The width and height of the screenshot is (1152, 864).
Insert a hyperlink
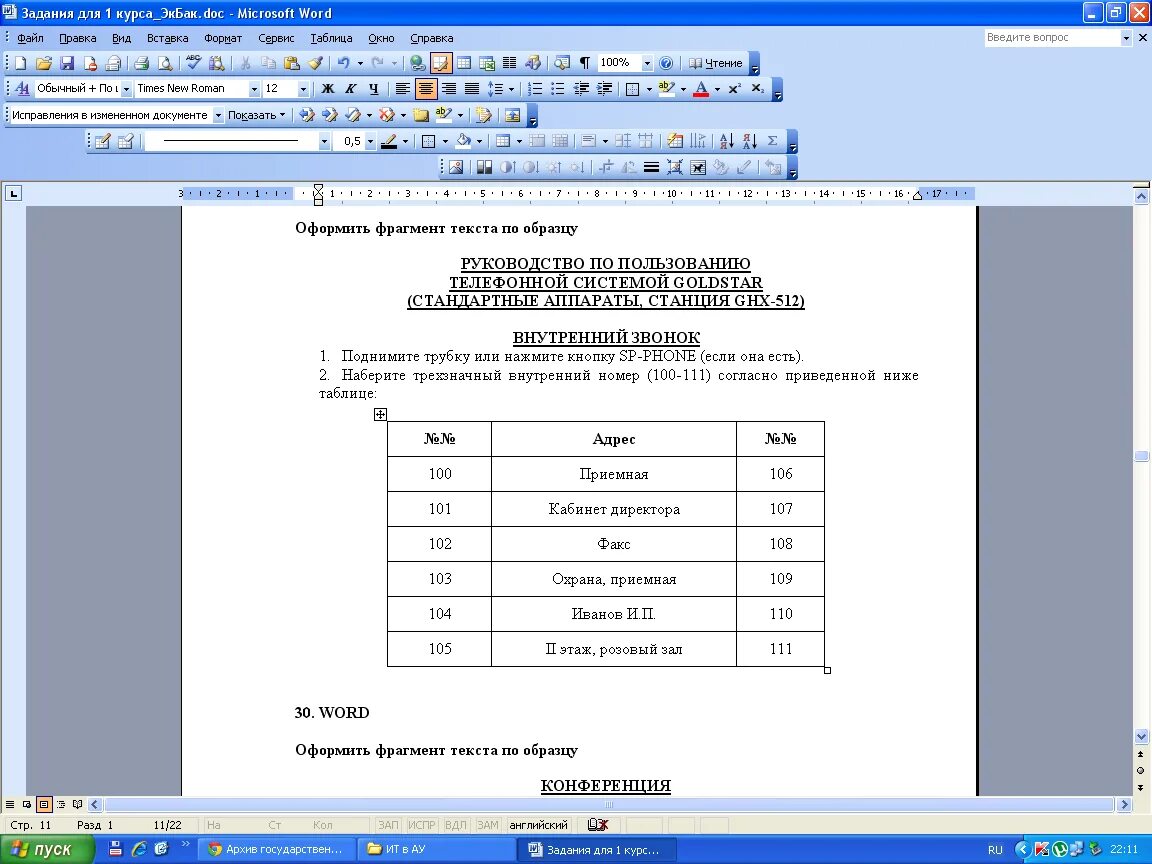tap(417, 63)
